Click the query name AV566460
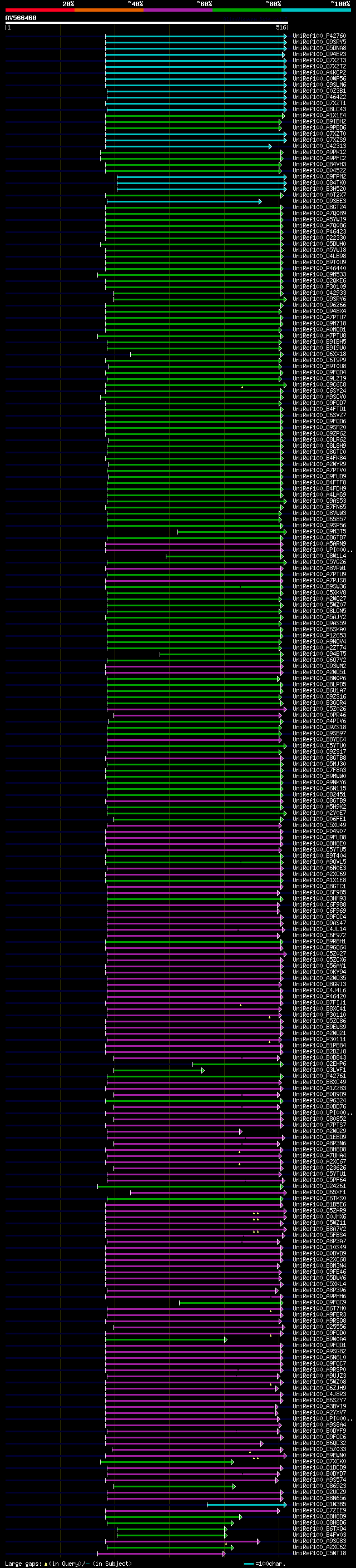Image resolution: width=356 pixels, height=1568 pixels. tap(21, 18)
